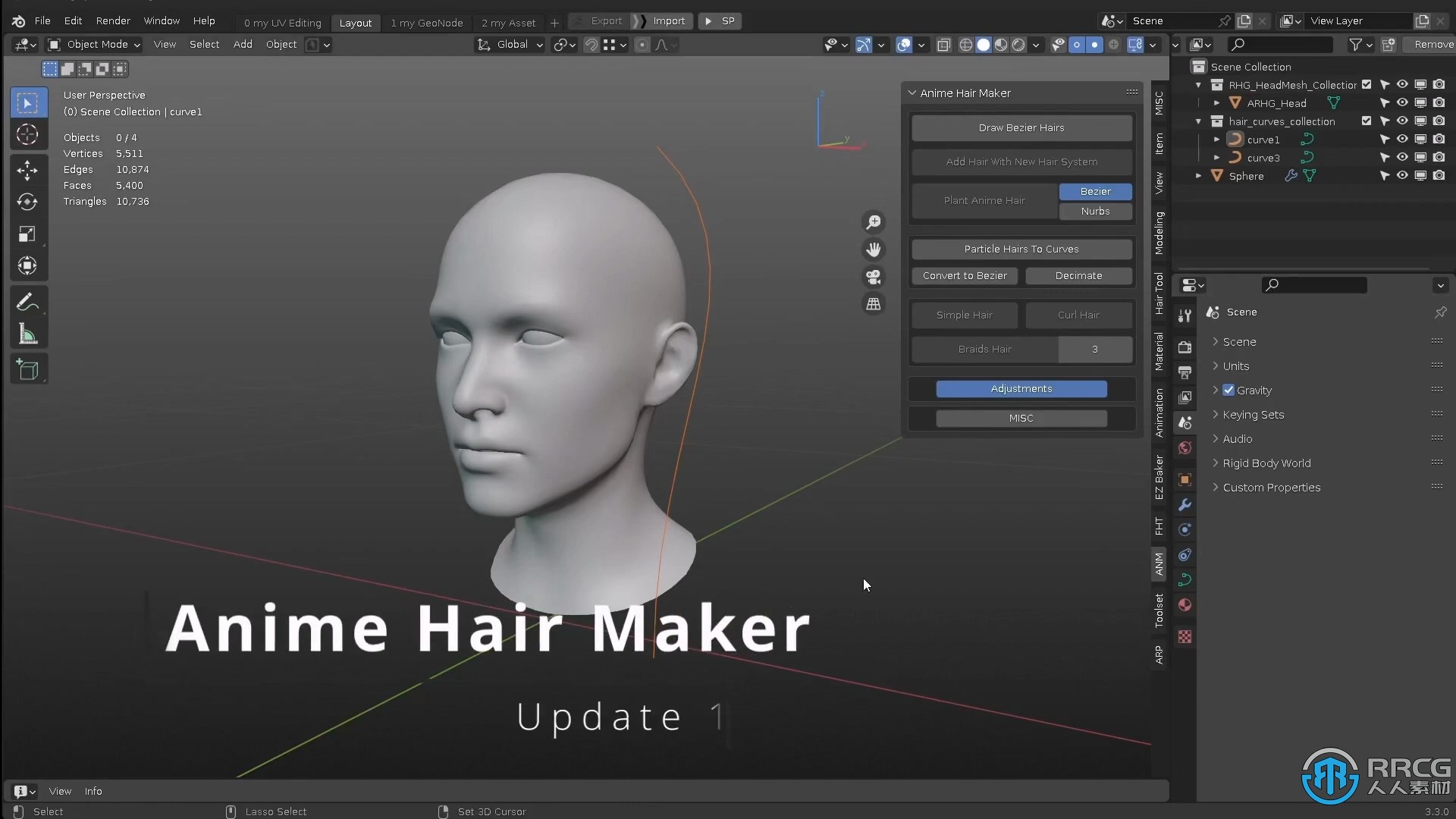Open the Object Mode dropdown

94,45
